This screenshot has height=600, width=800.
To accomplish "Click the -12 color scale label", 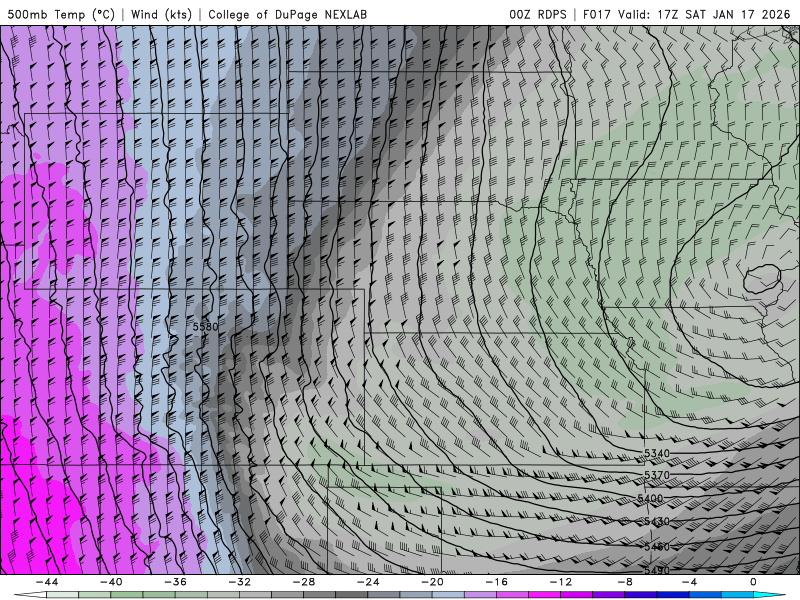I will [x=561, y=582].
